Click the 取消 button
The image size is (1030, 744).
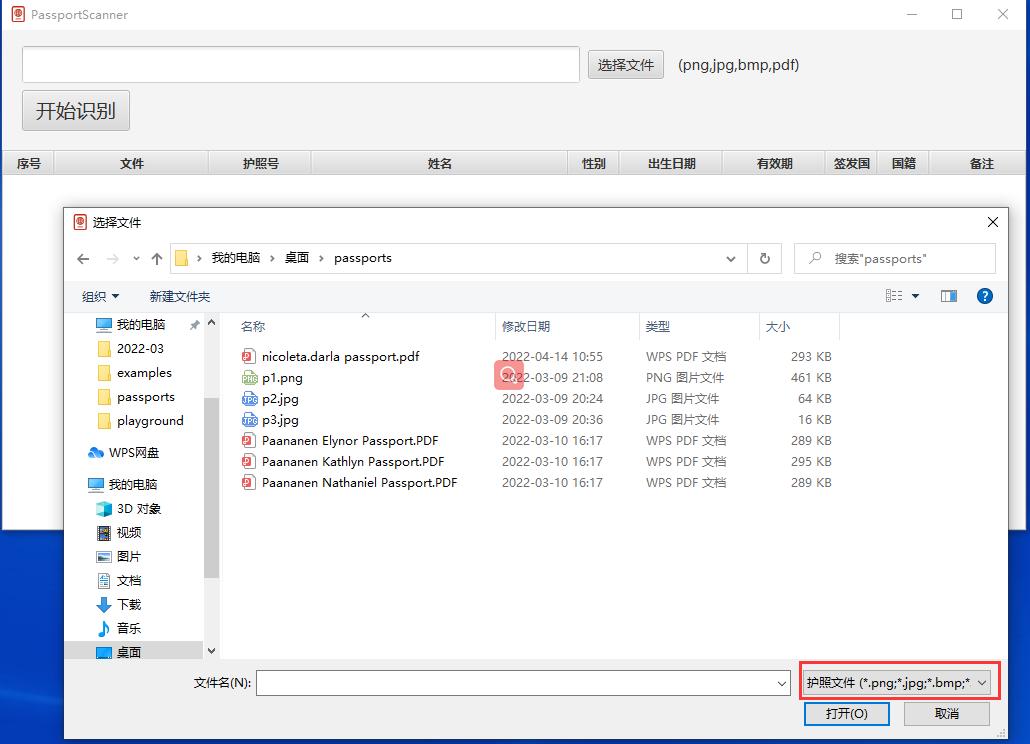[947, 714]
